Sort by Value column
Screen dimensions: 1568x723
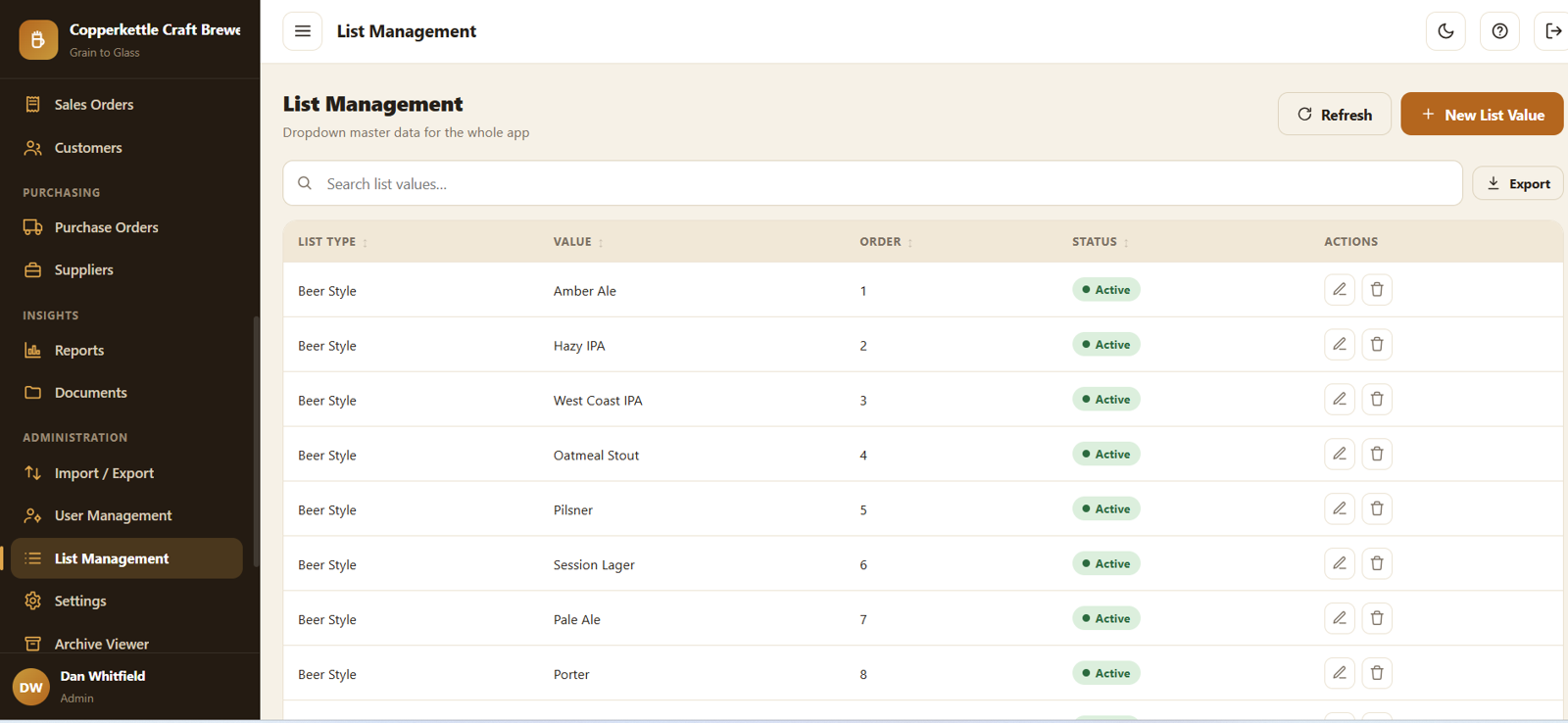click(578, 242)
